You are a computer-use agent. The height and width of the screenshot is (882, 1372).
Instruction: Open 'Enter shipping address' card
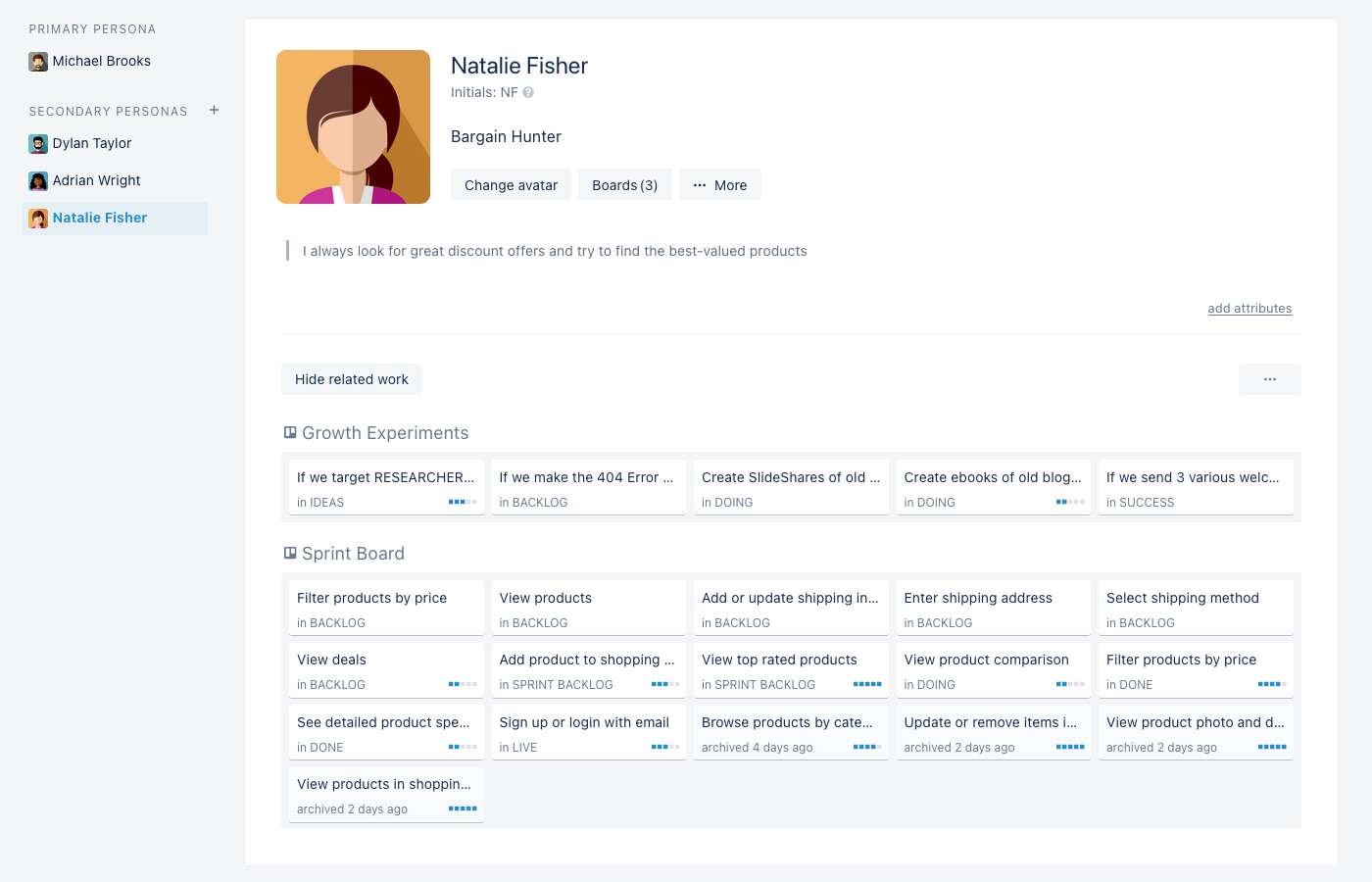point(993,608)
